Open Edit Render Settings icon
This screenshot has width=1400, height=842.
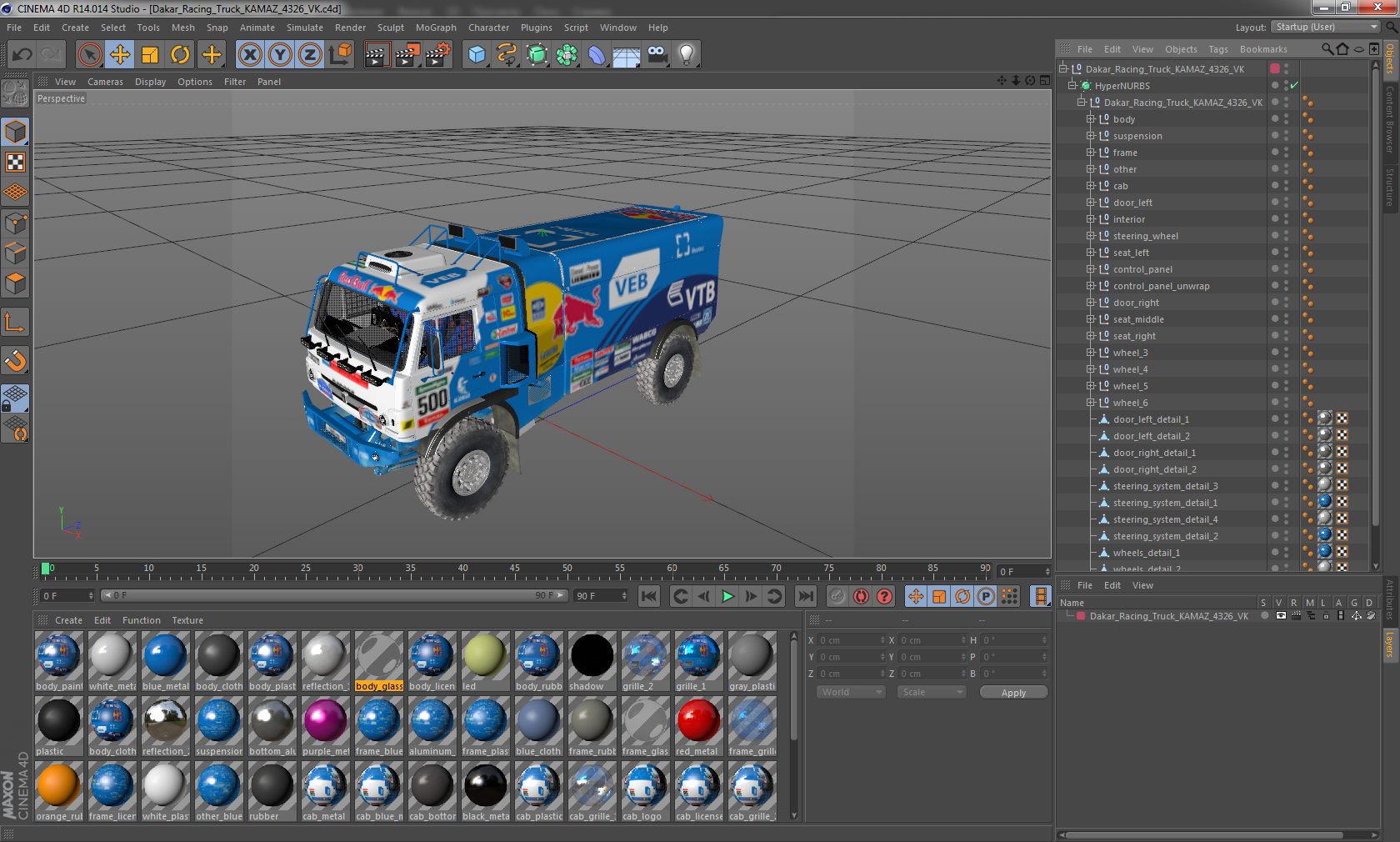437,55
